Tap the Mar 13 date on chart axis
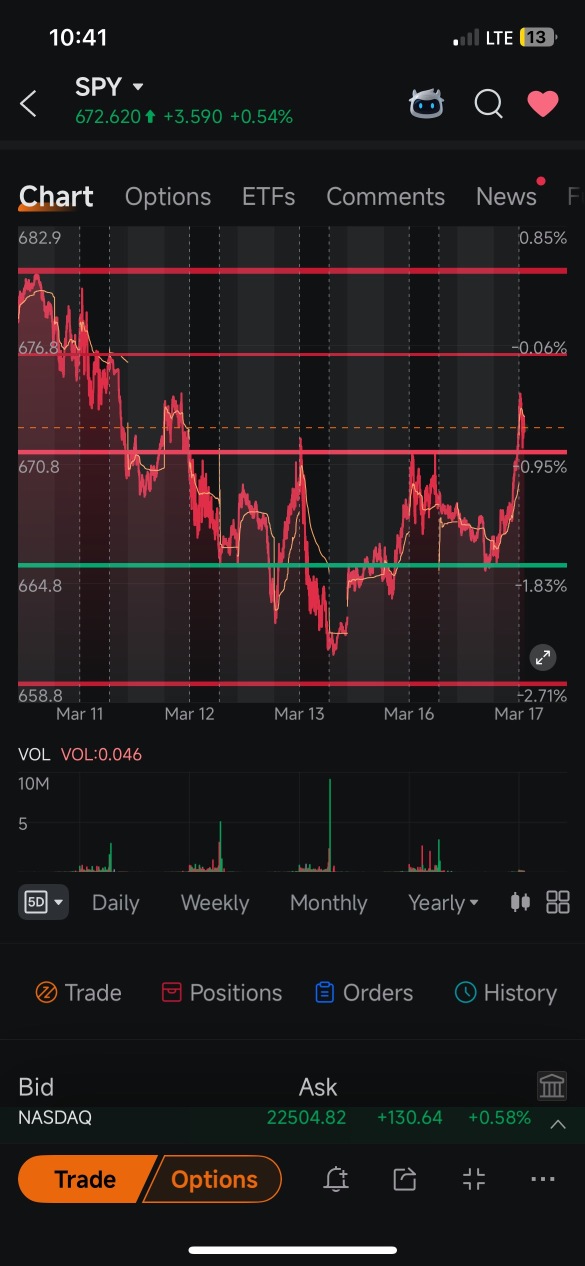Screen dimensions: 585x1266 (x=299, y=714)
